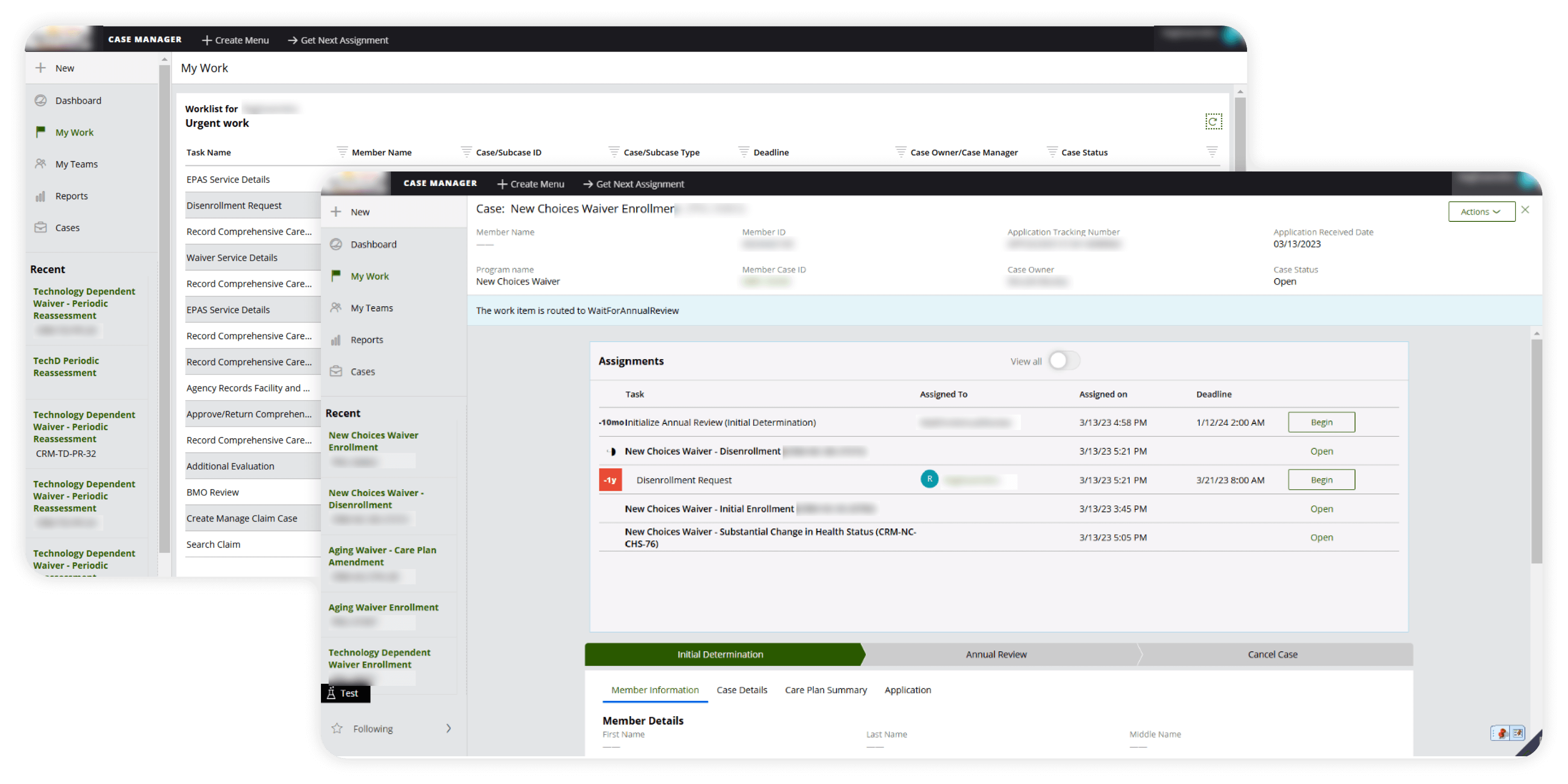The image size is (1568, 784).
Task: Open Dashboard icon in front window sidebar
Action: point(336,244)
